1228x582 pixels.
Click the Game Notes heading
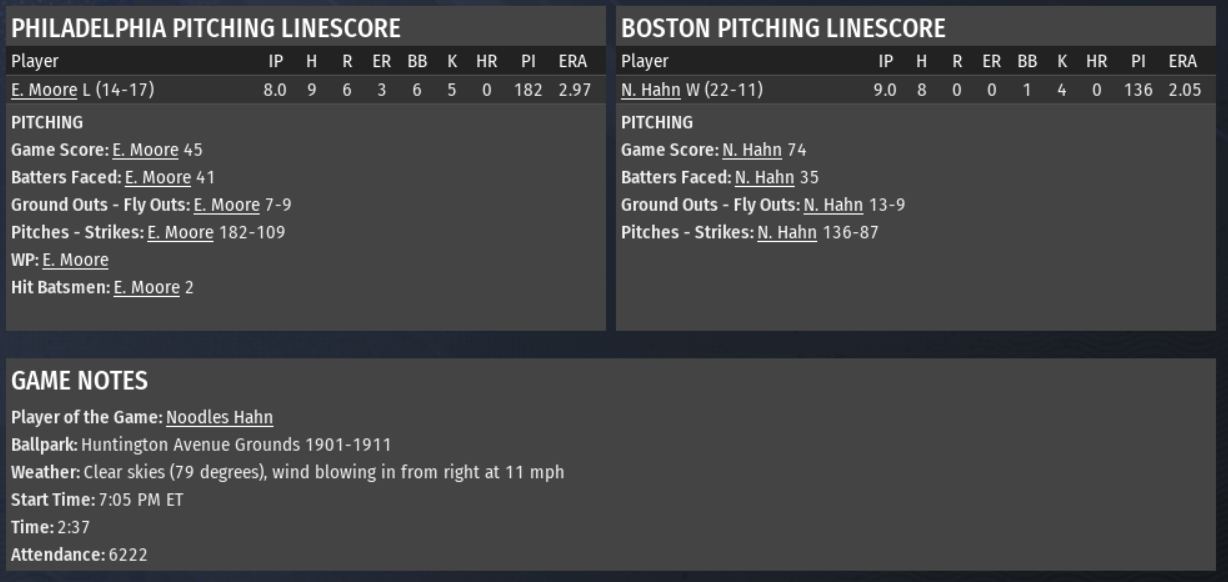pos(79,381)
